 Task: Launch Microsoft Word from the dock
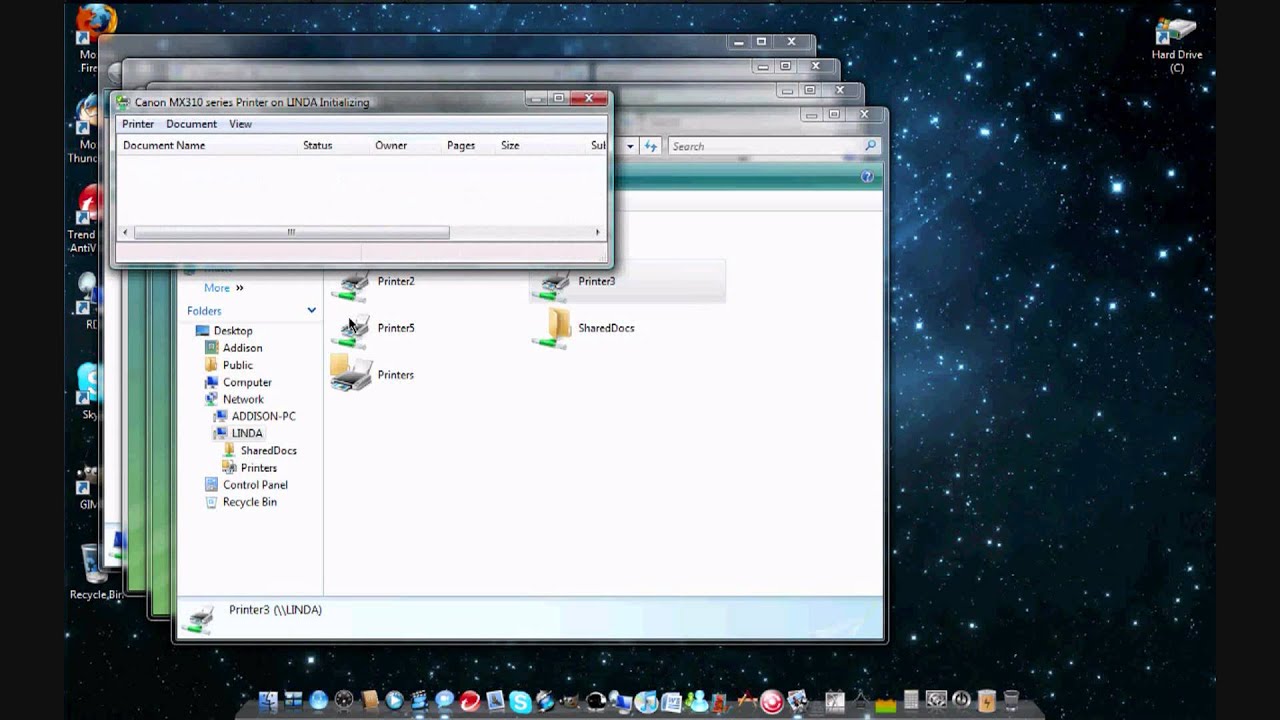(x=671, y=702)
